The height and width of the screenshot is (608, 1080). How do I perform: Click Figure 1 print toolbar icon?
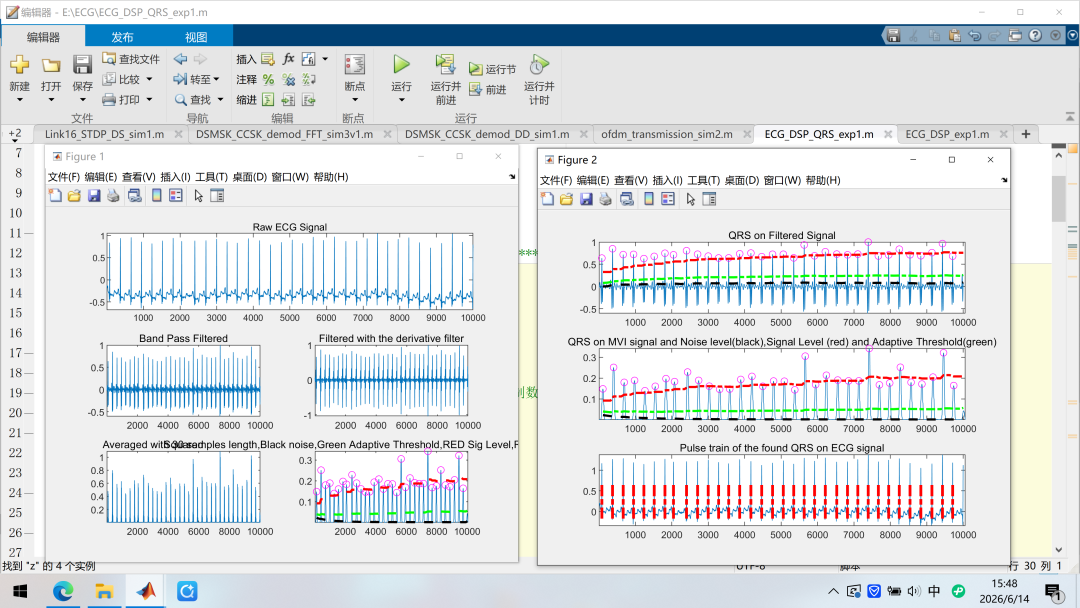pos(114,196)
